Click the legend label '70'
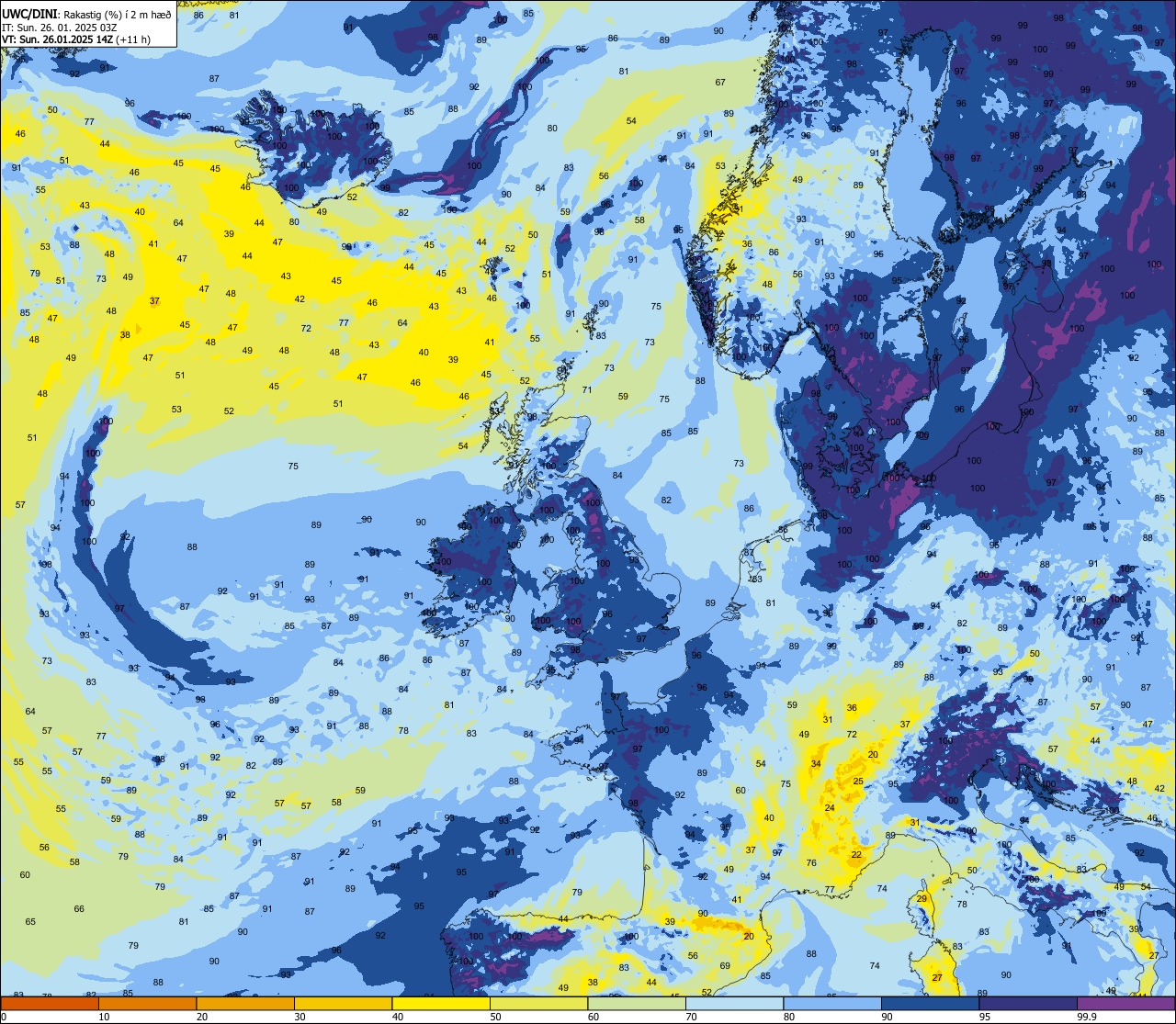 pyautogui.click(x=691, y=1017)
